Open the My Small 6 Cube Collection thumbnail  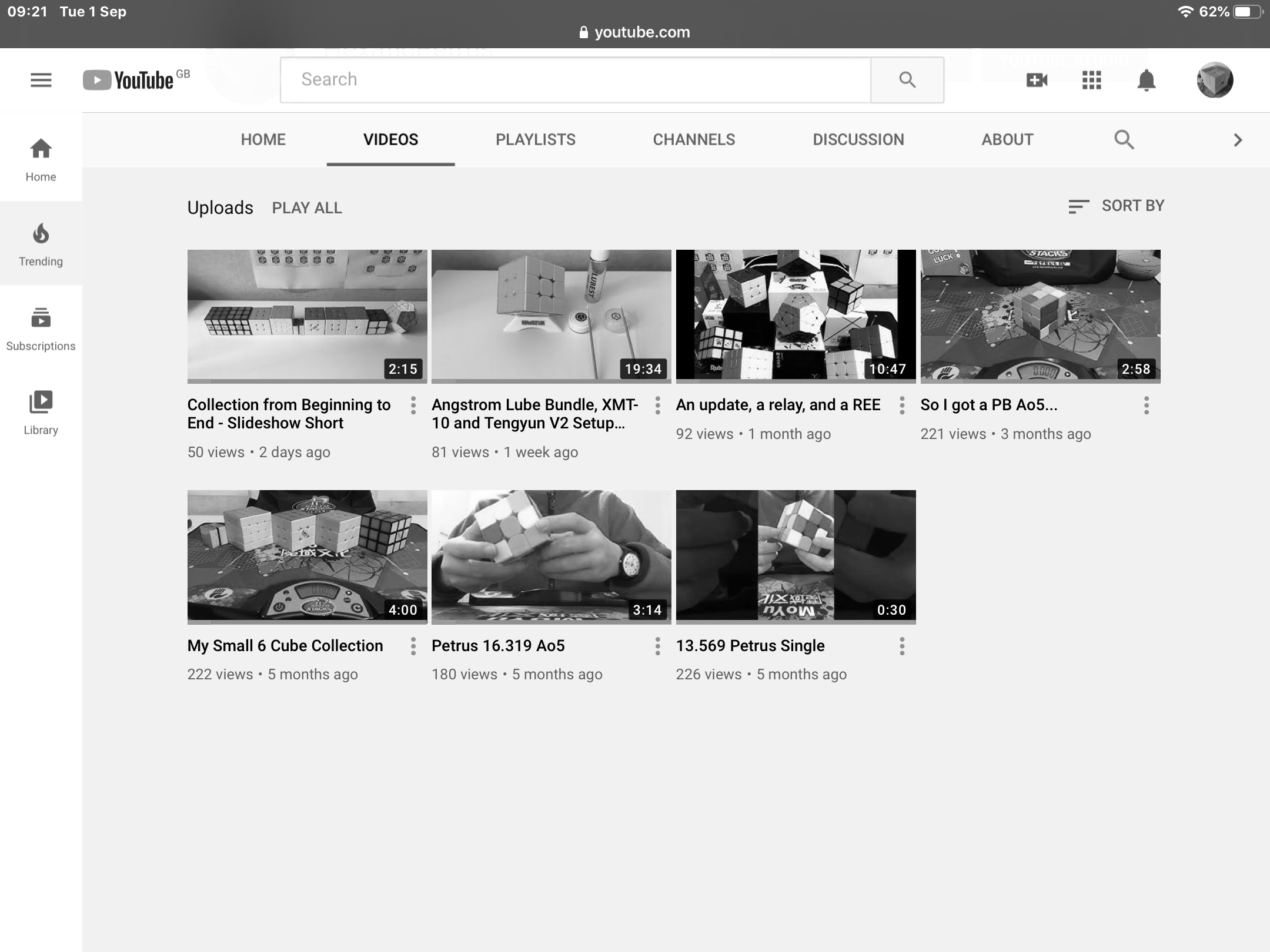pos(307,557)
